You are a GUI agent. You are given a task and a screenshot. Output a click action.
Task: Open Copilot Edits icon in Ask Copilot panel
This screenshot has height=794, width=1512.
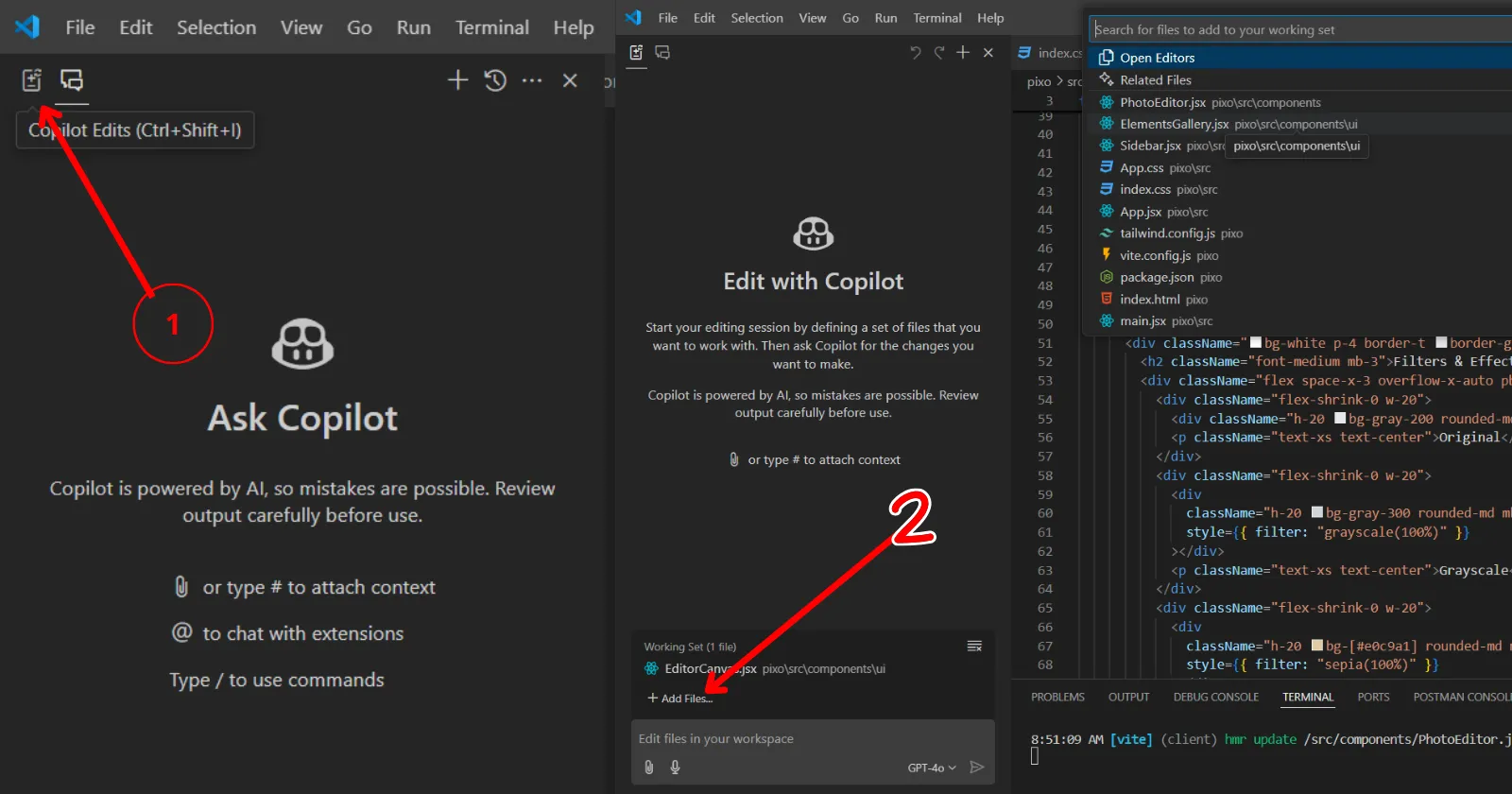point(31,80)
